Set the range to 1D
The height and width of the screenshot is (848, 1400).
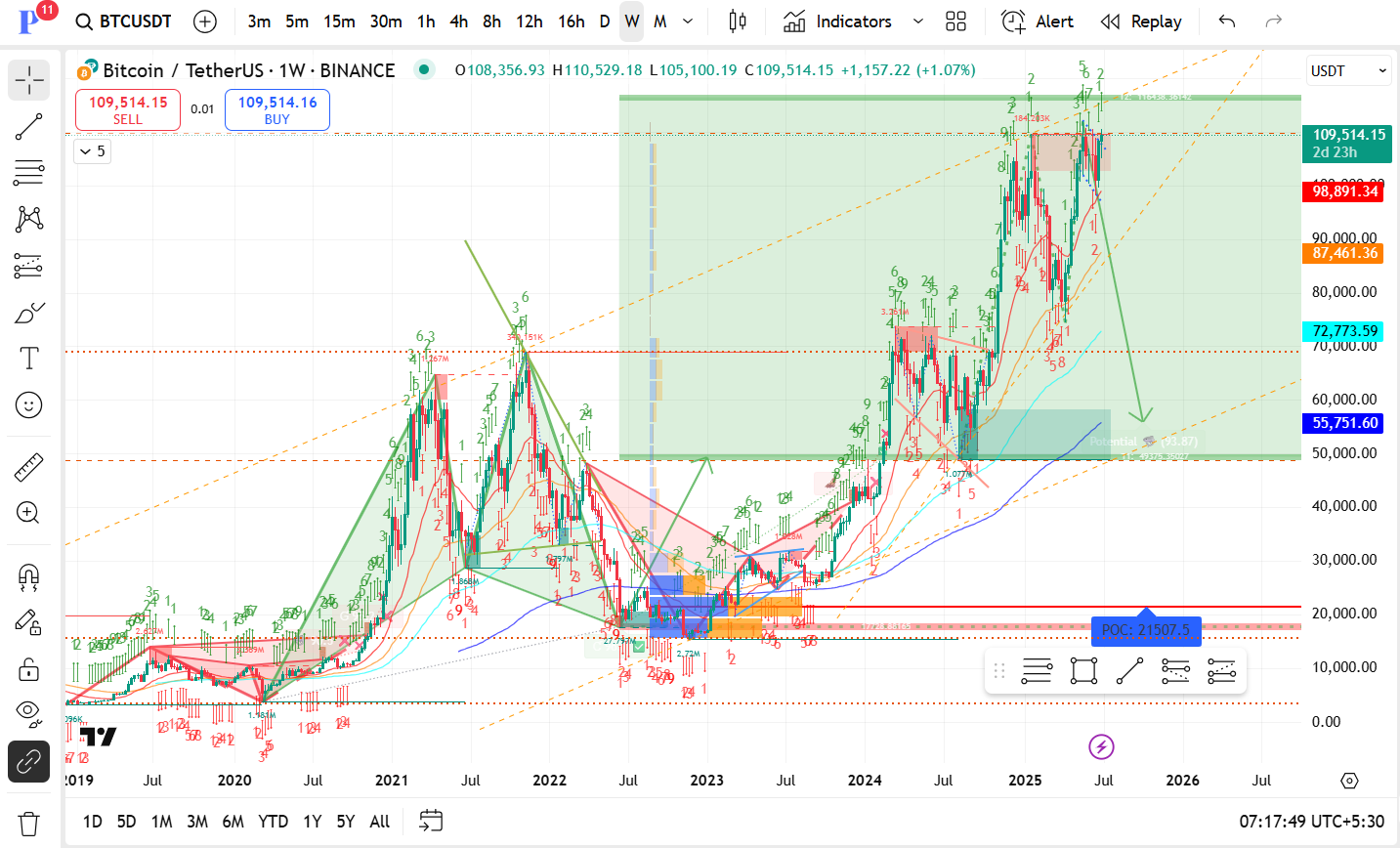pos(92,822)
